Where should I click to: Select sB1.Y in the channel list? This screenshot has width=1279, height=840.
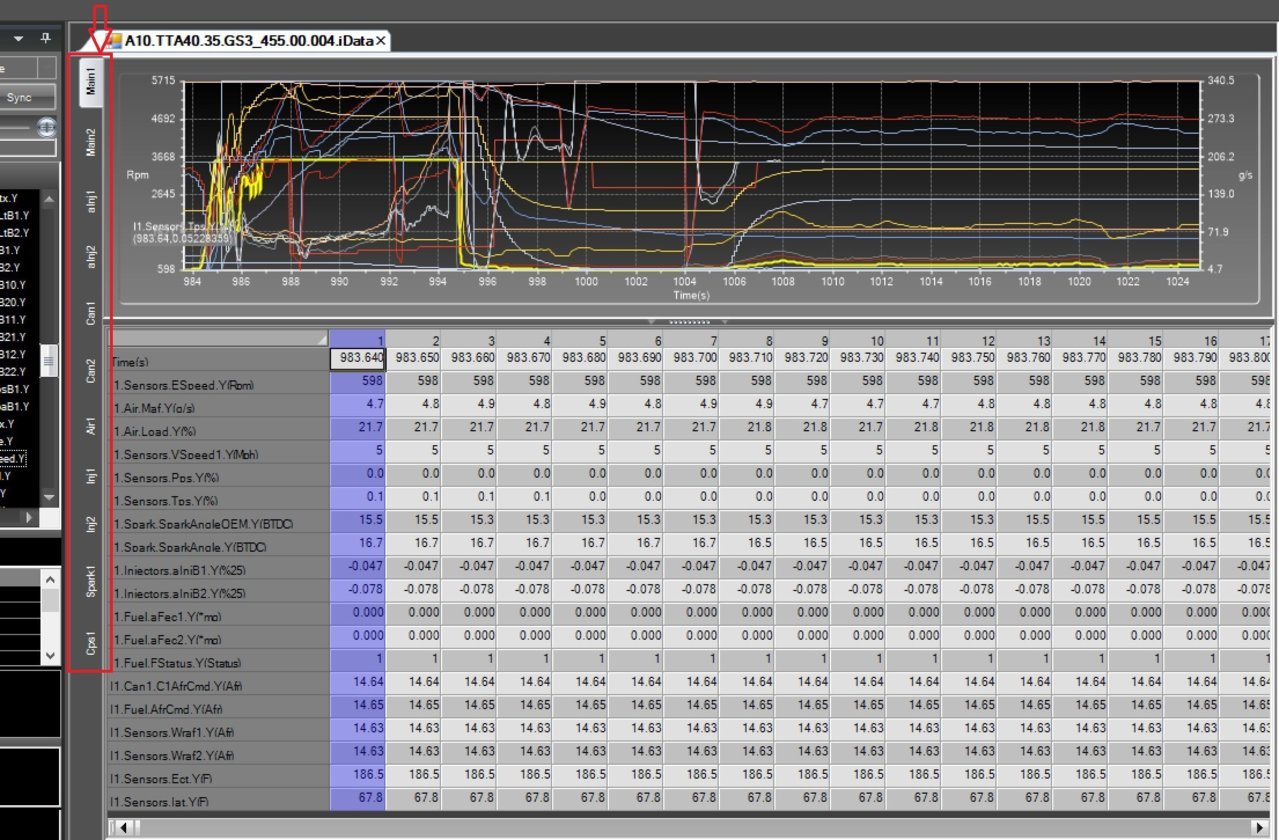(16, 389)
